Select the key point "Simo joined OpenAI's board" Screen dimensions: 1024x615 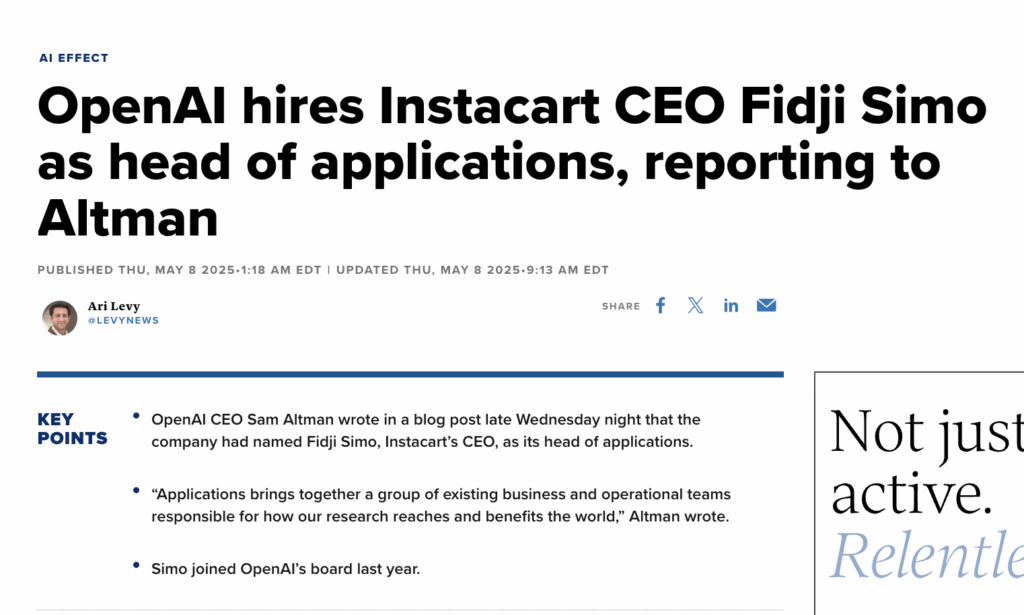(285, 569)
